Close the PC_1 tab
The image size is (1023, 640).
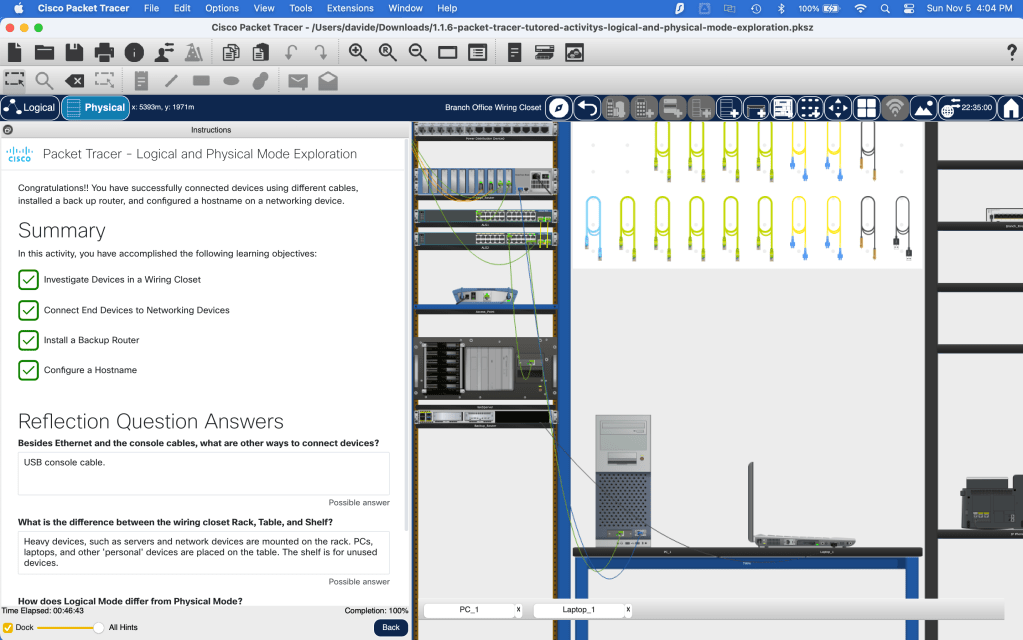click(518, 609)
